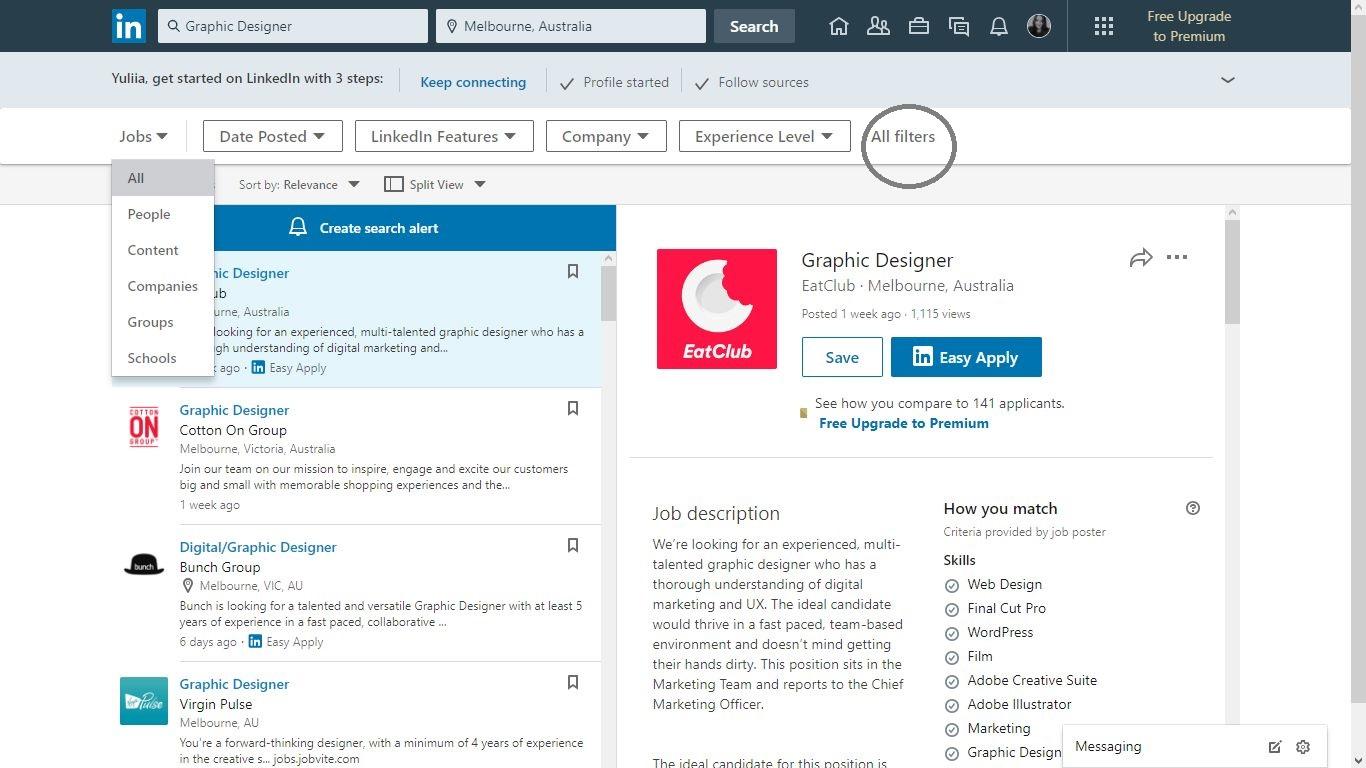The height and width of the screenshot is (768, 1366).
Task: Select Companies in the search type menu
Action: 163,286
